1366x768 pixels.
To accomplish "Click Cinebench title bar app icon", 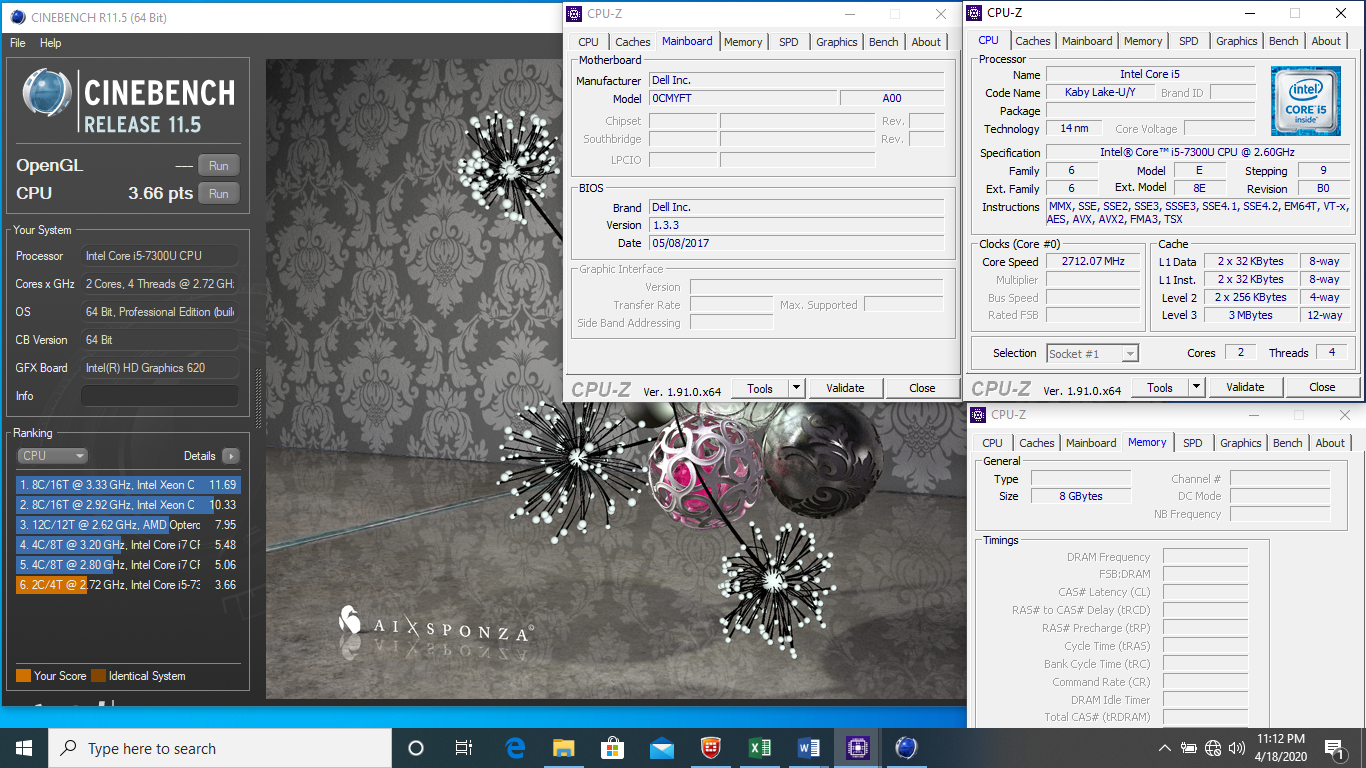I will [17, 16].
